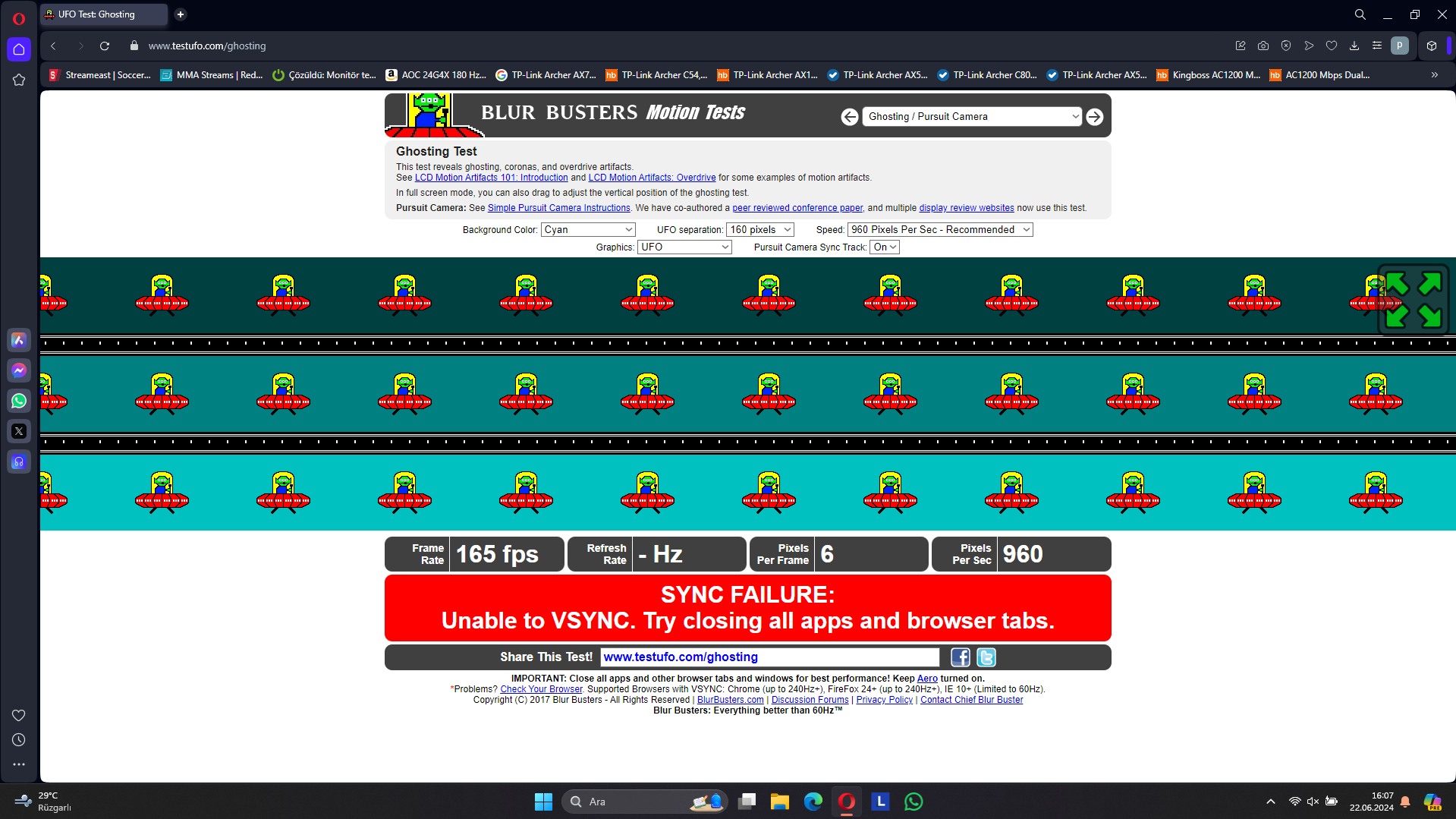Screen dimensions: 1456x819
Task: Click the Windows taskbar search box
Action: (x=644, y=802)
